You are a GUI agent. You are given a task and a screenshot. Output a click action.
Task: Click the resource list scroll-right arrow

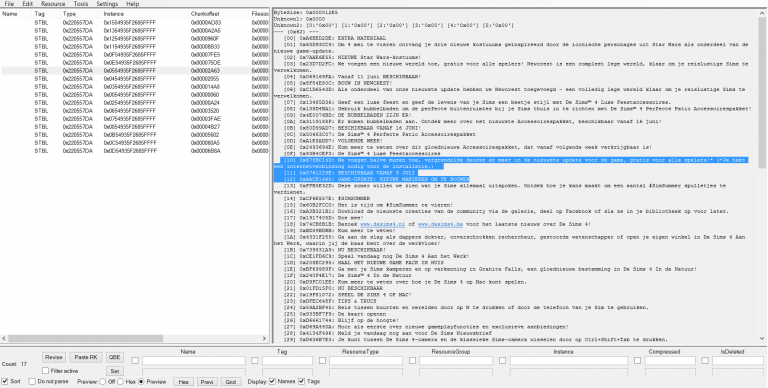click(265, 339)
